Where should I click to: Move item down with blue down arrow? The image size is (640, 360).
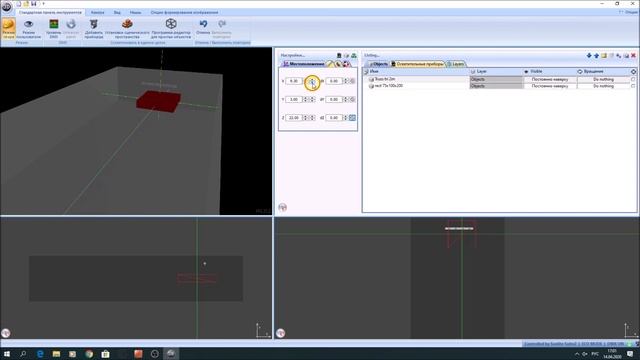click(x=589, y=56)
